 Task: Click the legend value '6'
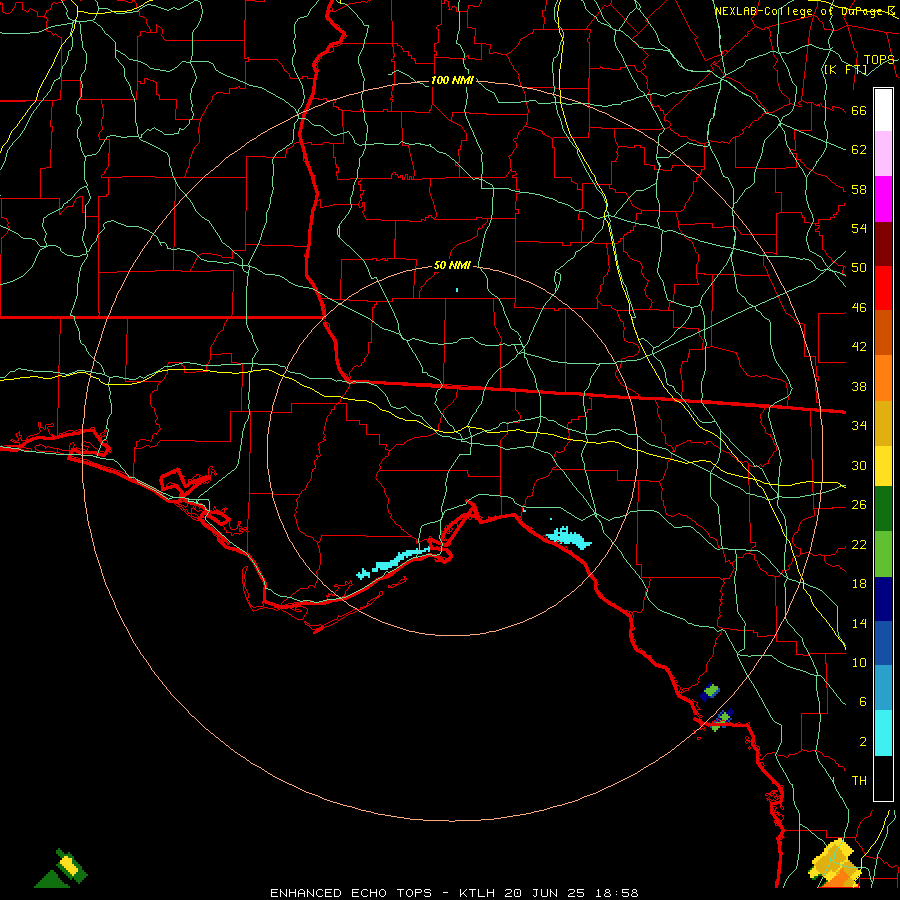(863, 701)
